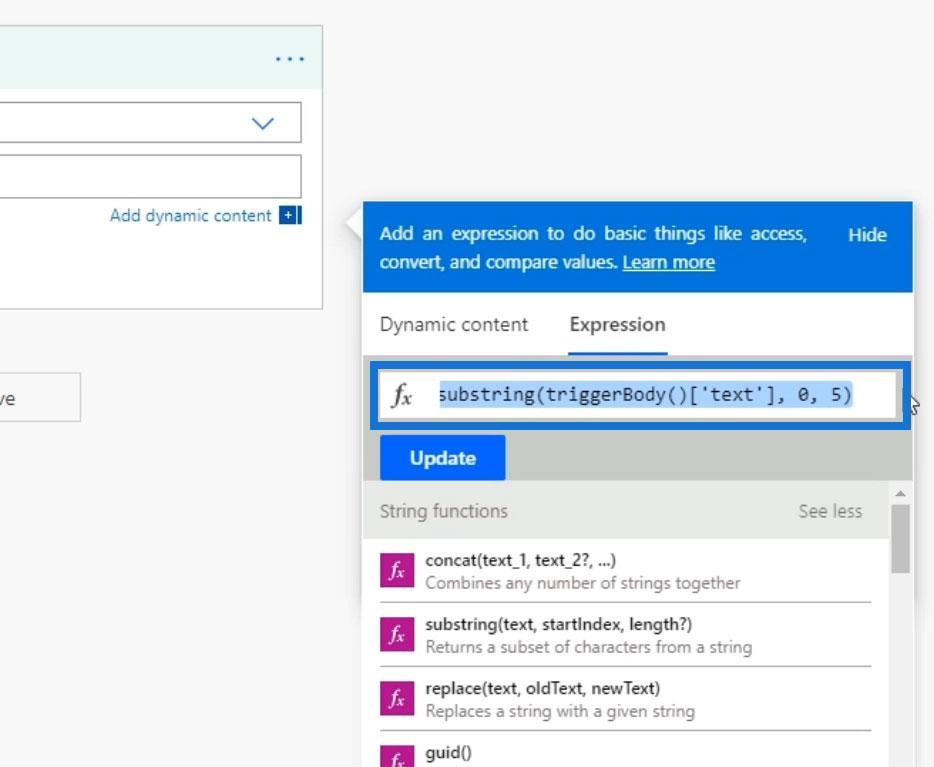Hide the expression help banner

coord(867,235)
